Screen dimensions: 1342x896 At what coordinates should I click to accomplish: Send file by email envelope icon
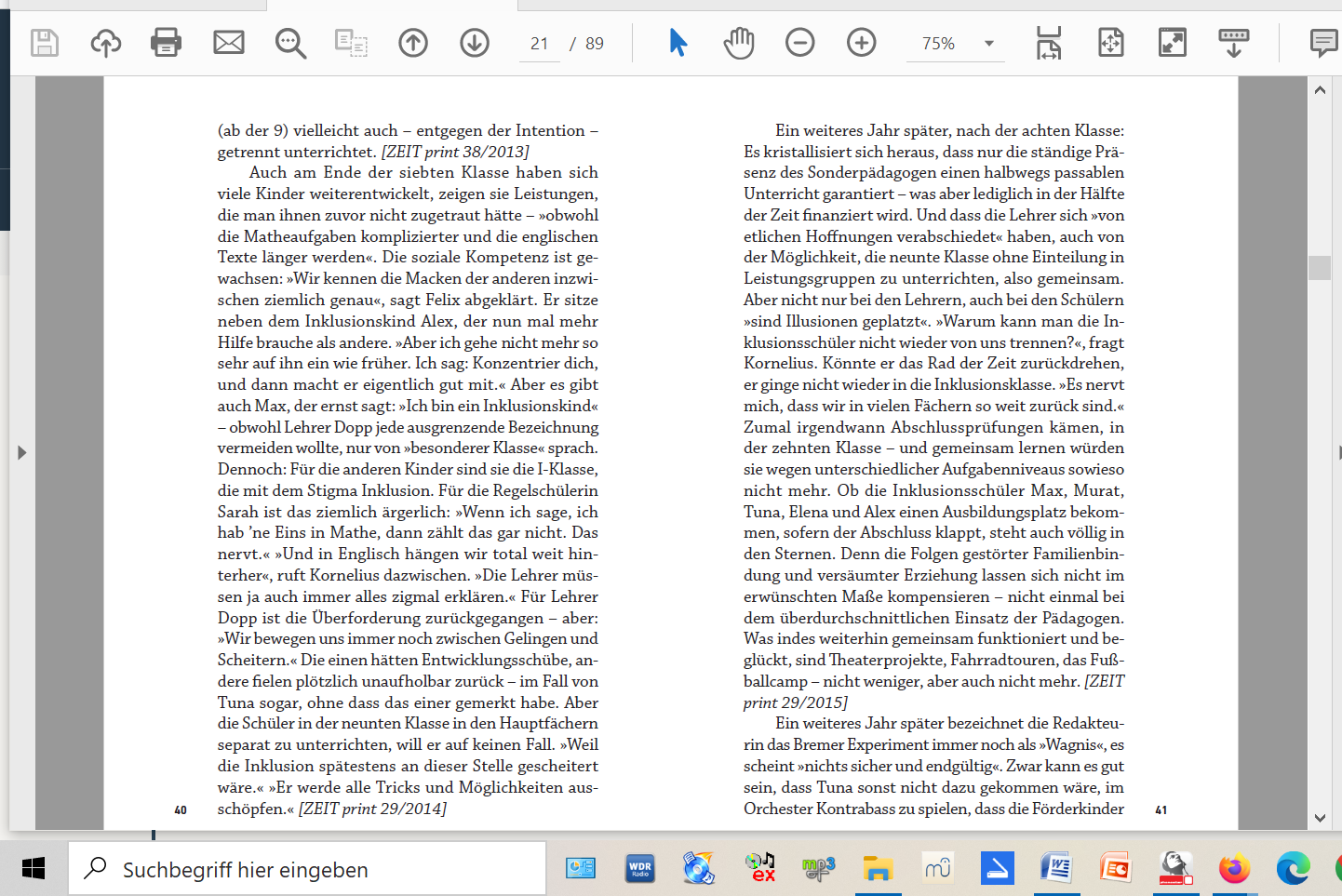click(228, 43)
